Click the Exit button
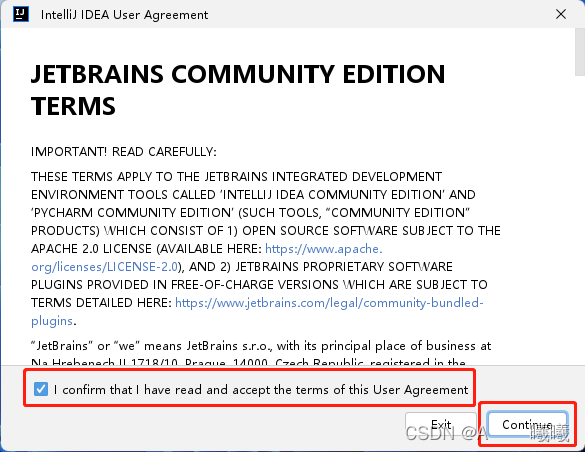The image size is (585, 452). [x=441, y=424]
